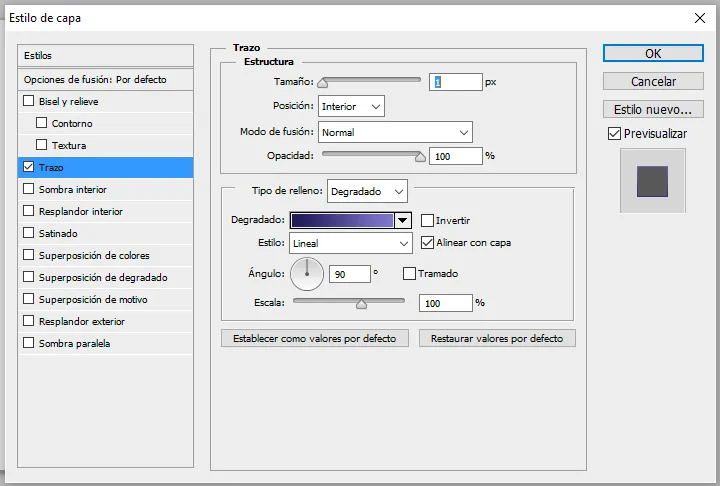The width and height of the screenshot is (720, 486).
Task: Enable the Bisel y relieve checkbox
Action: click(28, 101)
